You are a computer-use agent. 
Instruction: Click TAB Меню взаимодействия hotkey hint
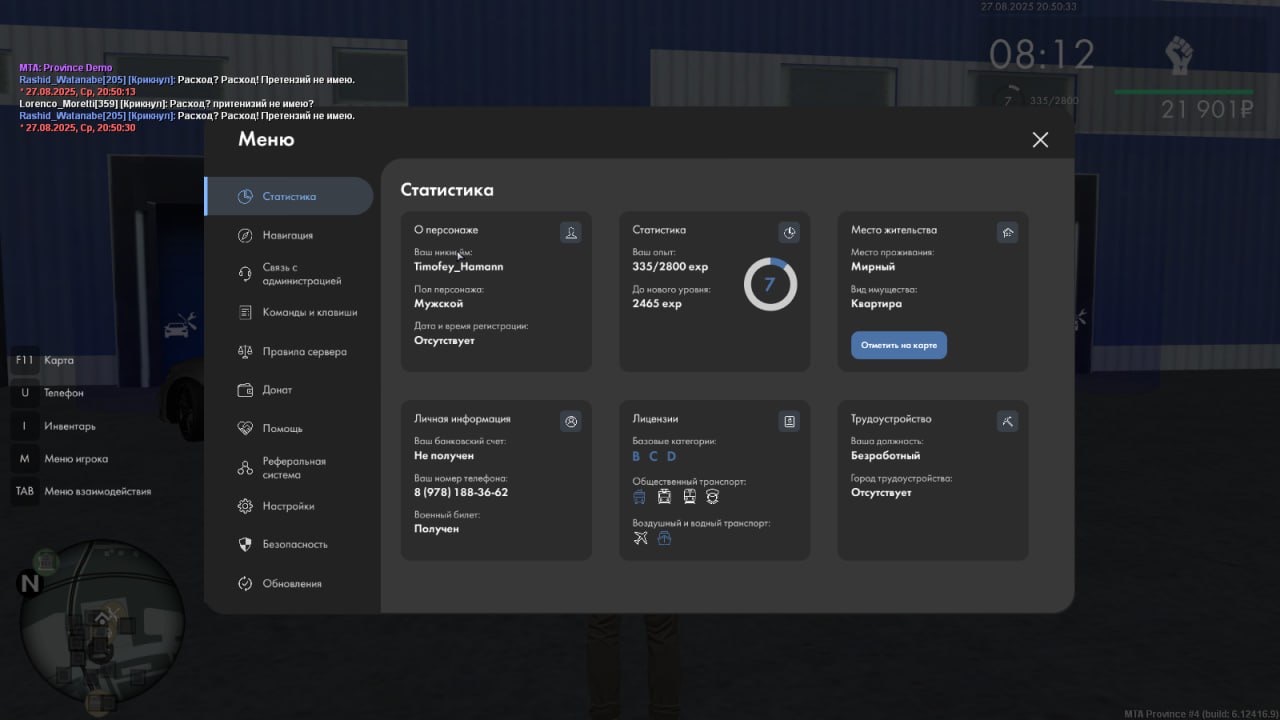click(82, 491)
